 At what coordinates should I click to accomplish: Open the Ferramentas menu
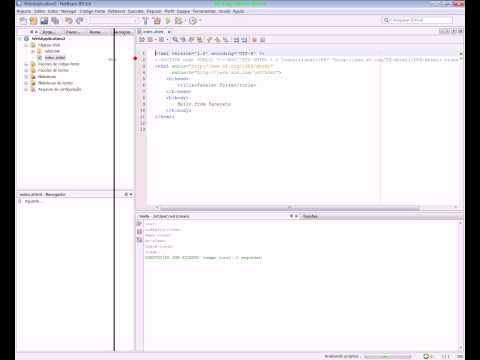[204, 11]
